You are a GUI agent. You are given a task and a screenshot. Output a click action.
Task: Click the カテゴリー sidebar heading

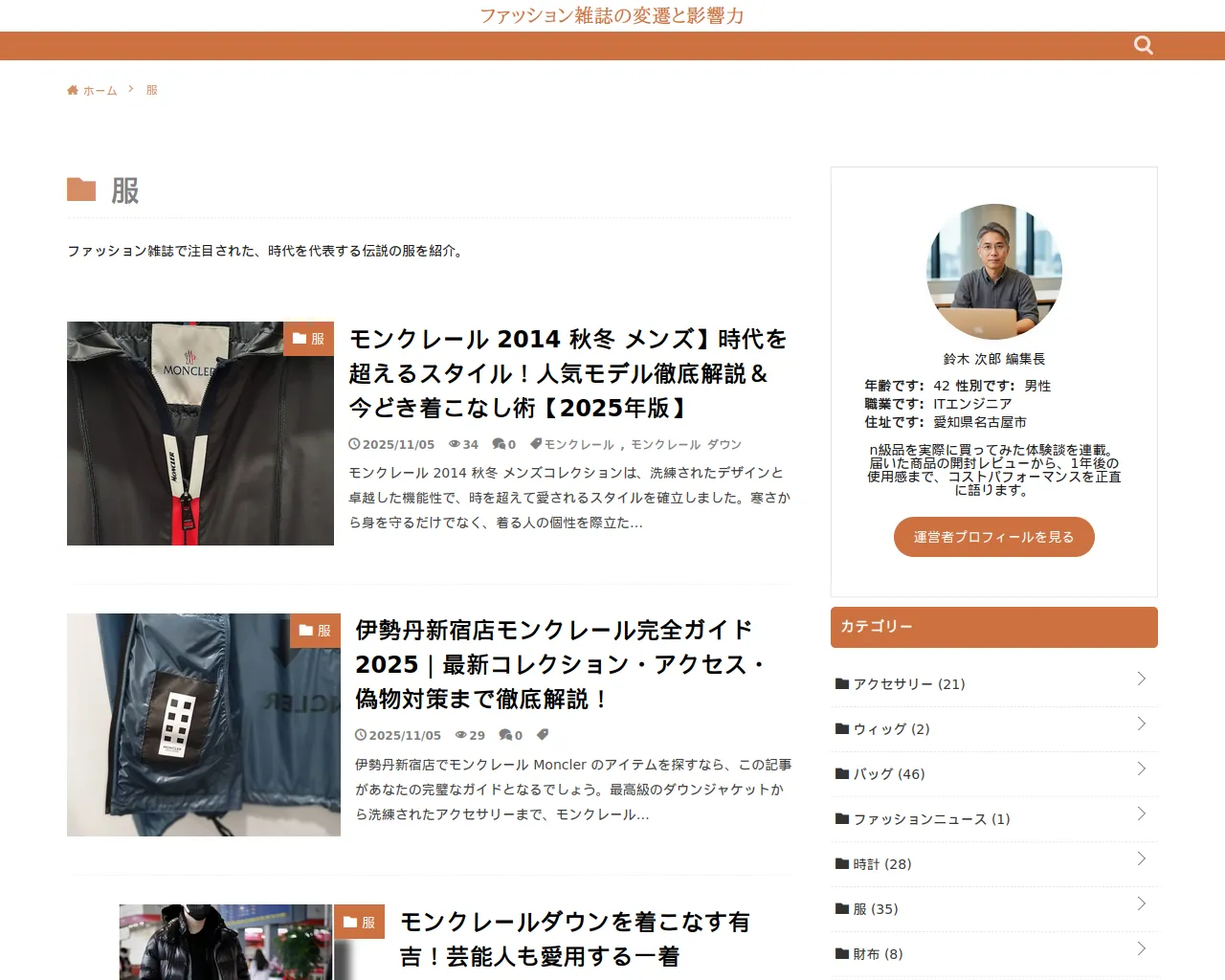click(994, 627)
